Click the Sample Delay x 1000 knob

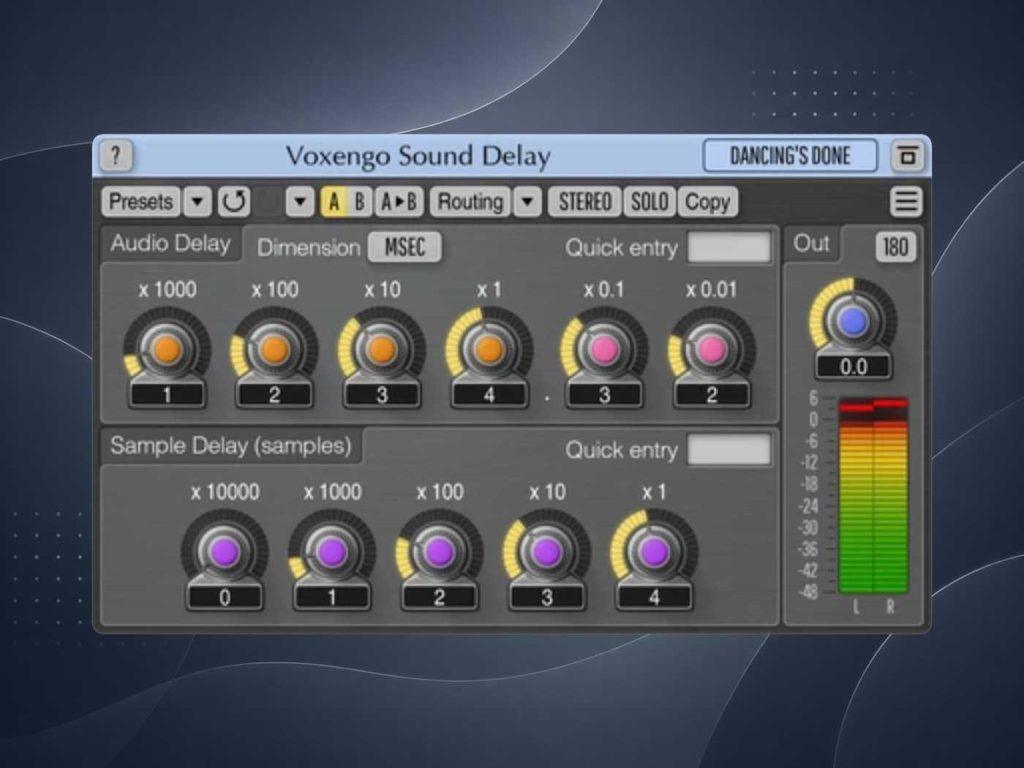point(332,552)
